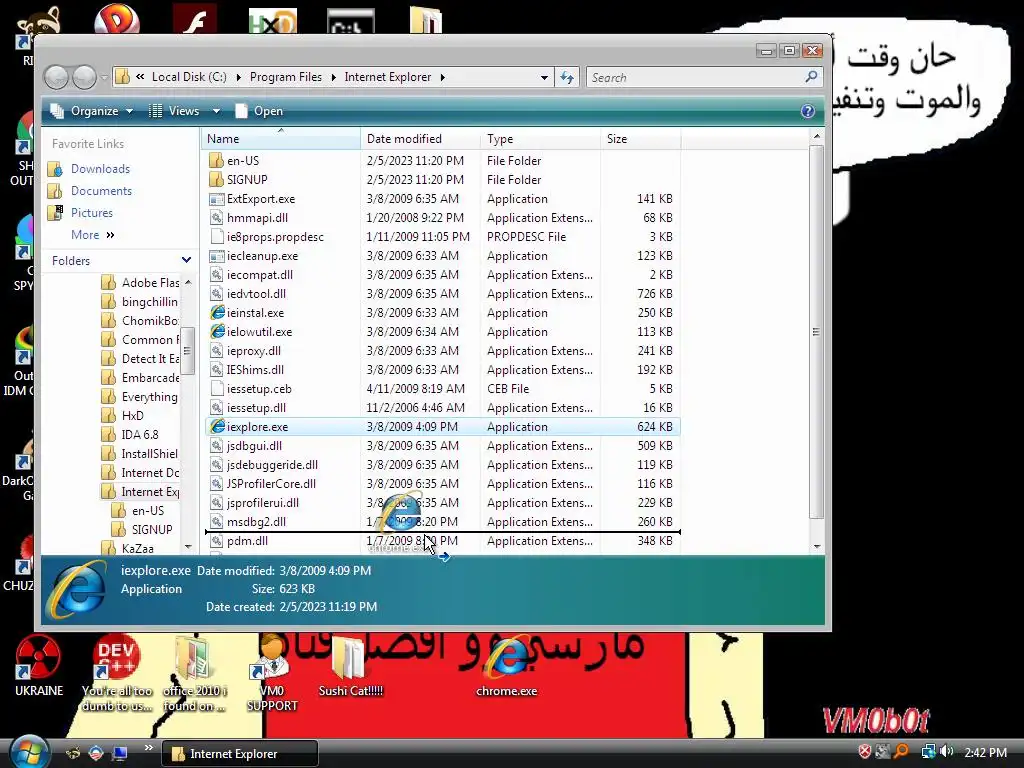Select the Sushi Cat!!!!! desktop folder

point(351,666)
